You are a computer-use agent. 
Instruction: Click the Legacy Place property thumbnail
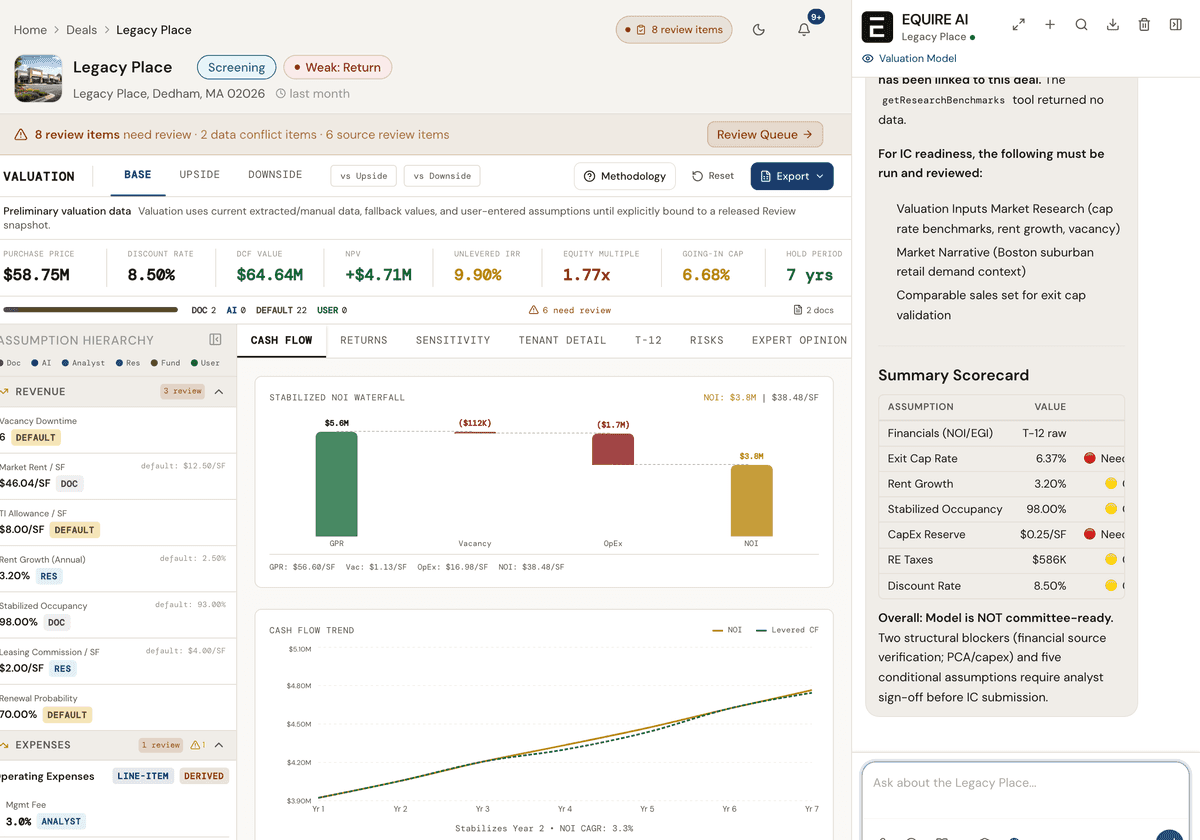pos(38,79)
